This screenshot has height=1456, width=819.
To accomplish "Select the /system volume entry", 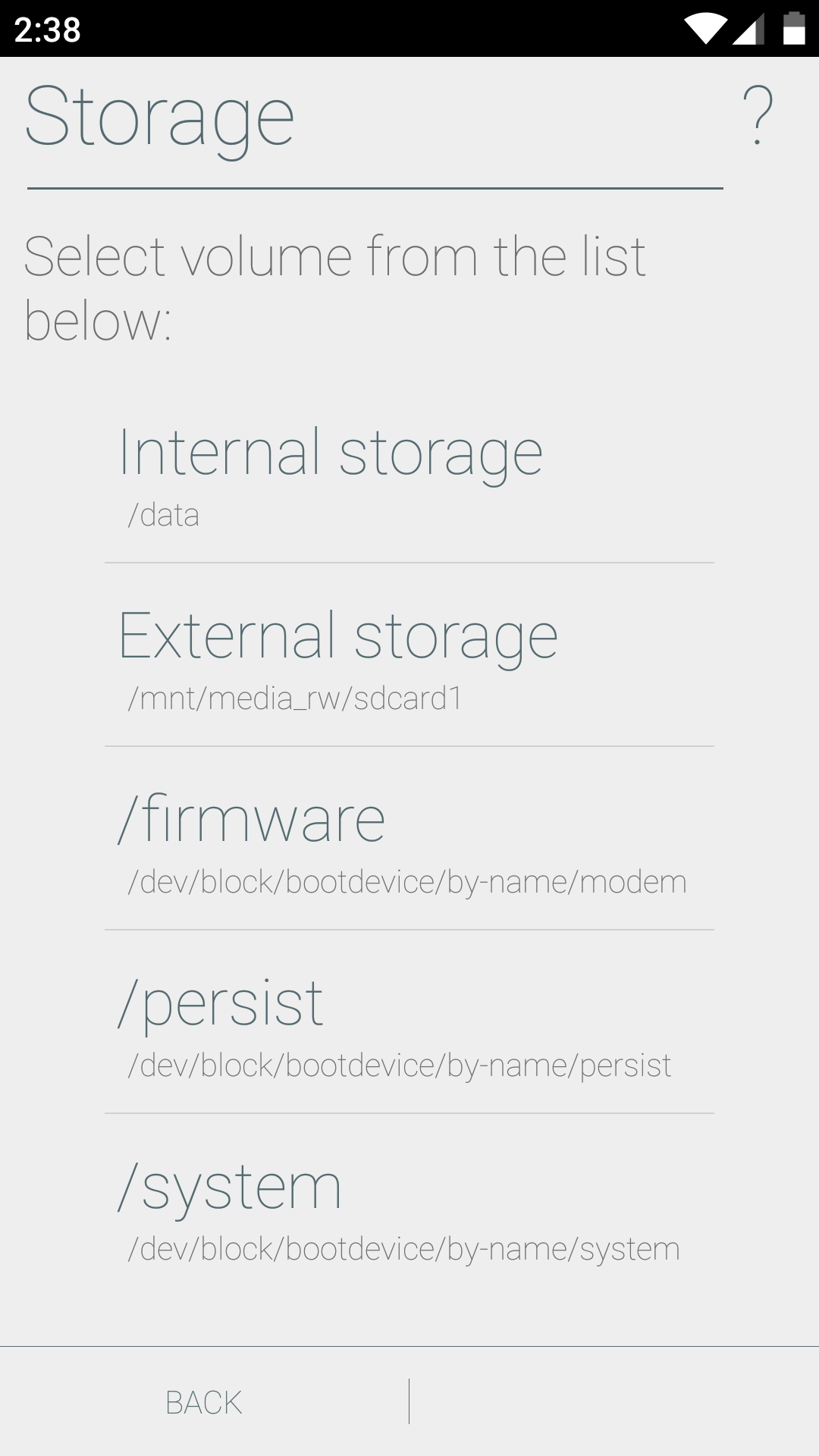I will [230, 1187].
